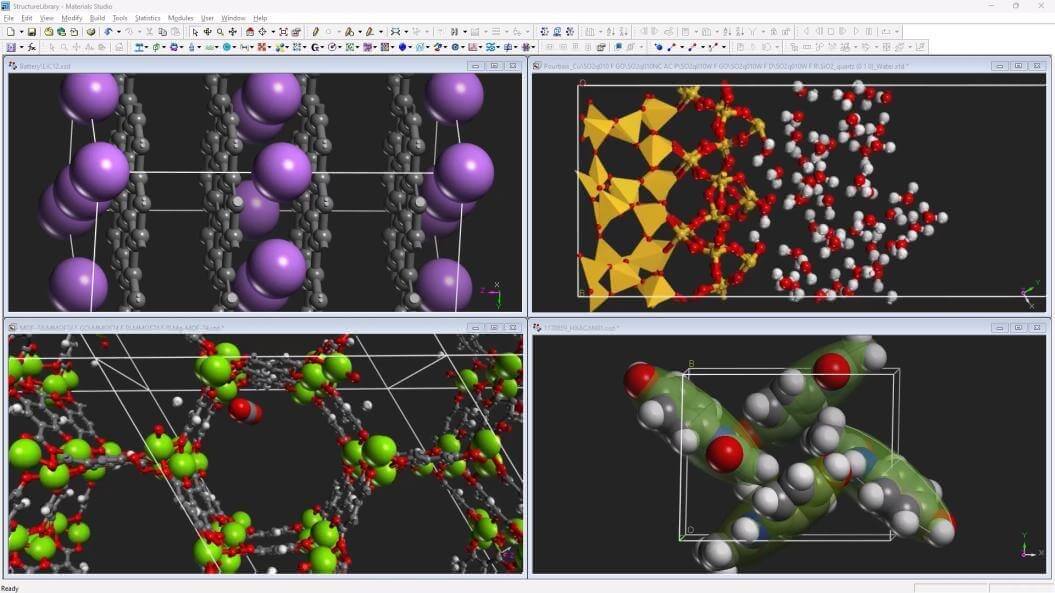Open the Build menu

(x=97, y=18)
